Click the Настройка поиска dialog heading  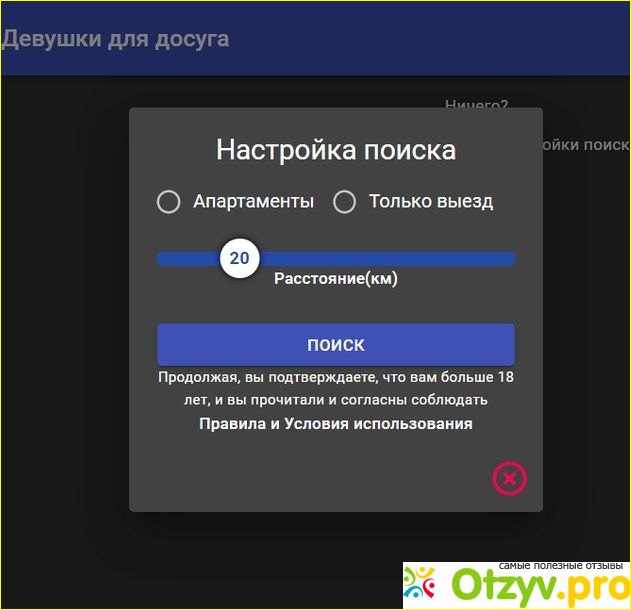[336, 150]
